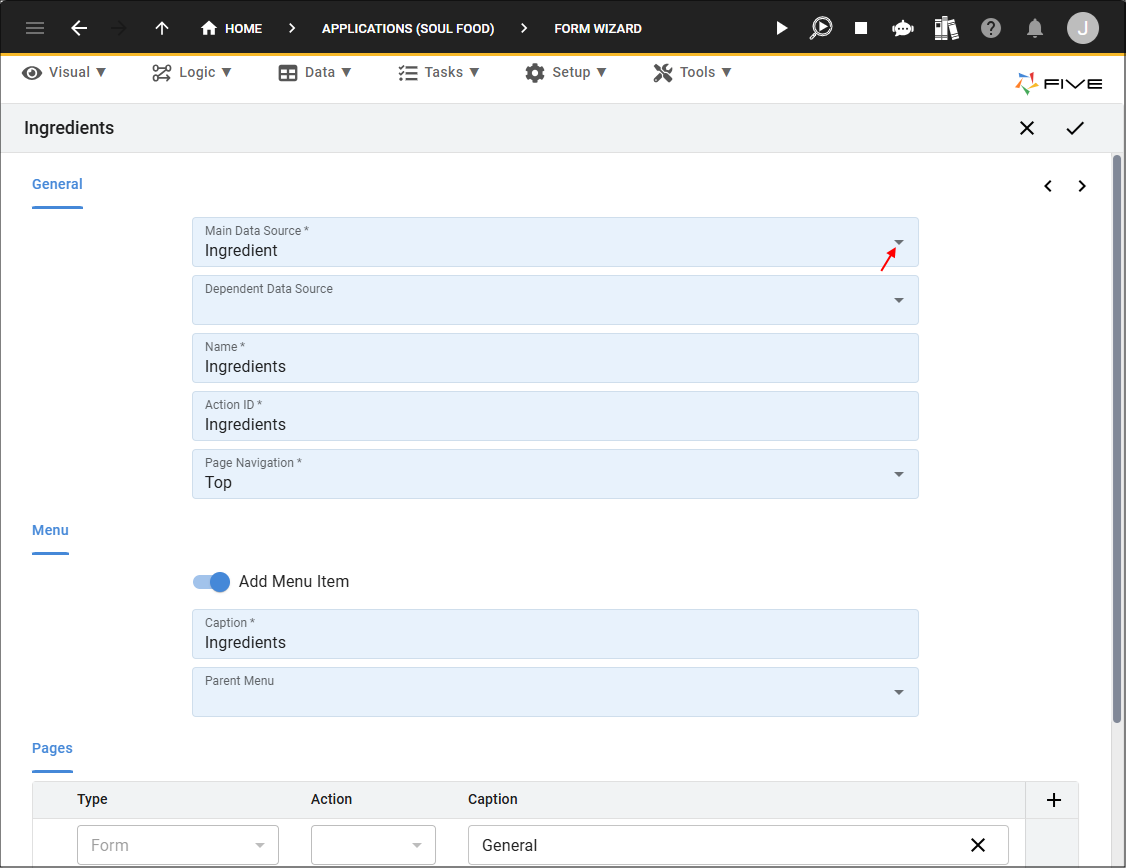1126x868 pixels.
Task: Save form with checkmark icon
Action: [x=1074, y=128]
